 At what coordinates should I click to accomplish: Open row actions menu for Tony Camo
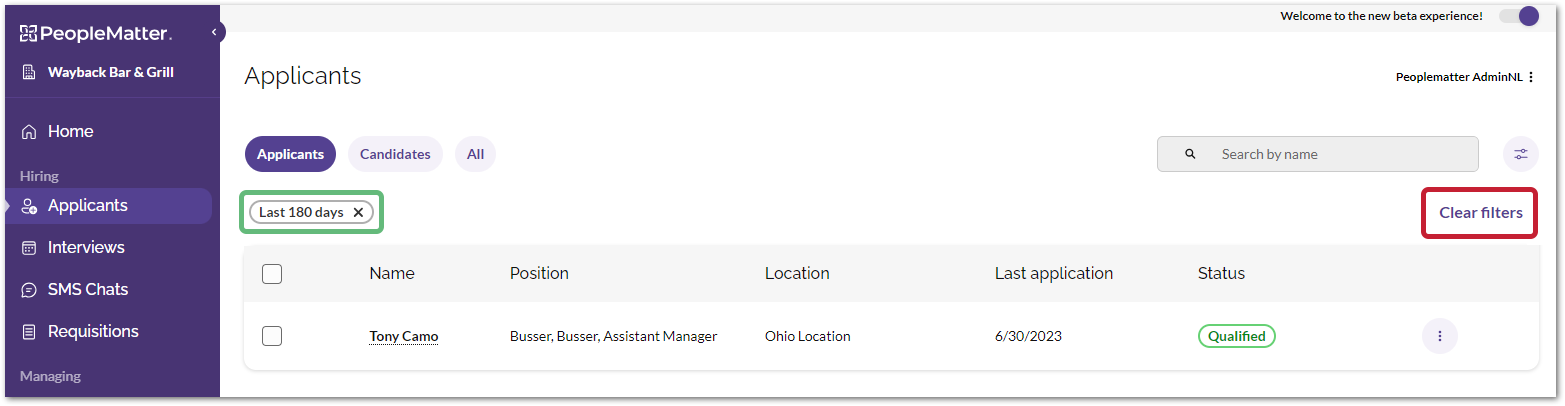[x=1439, y=336]
